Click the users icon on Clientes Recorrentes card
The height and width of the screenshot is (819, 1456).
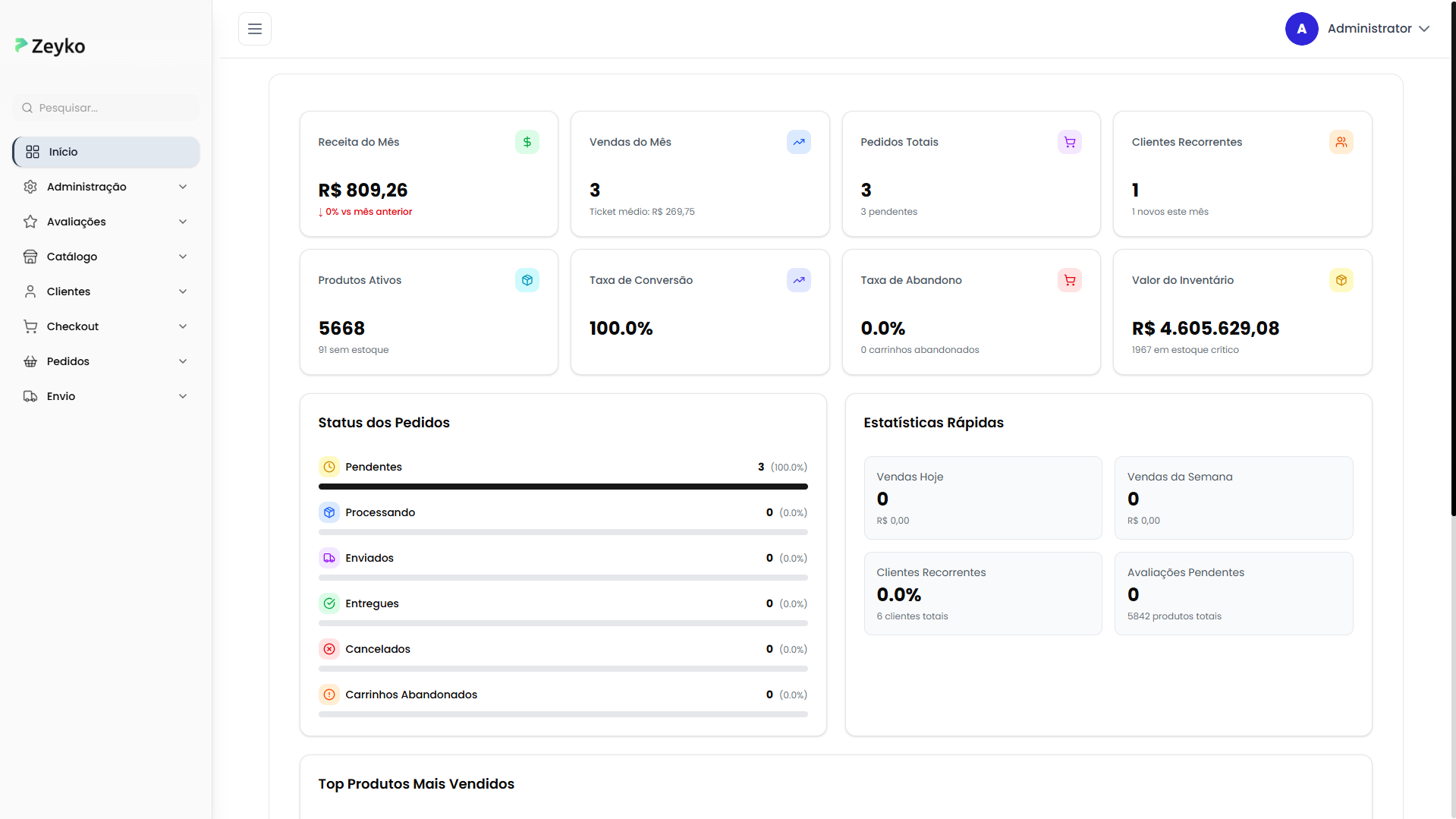click(1341, 142)
